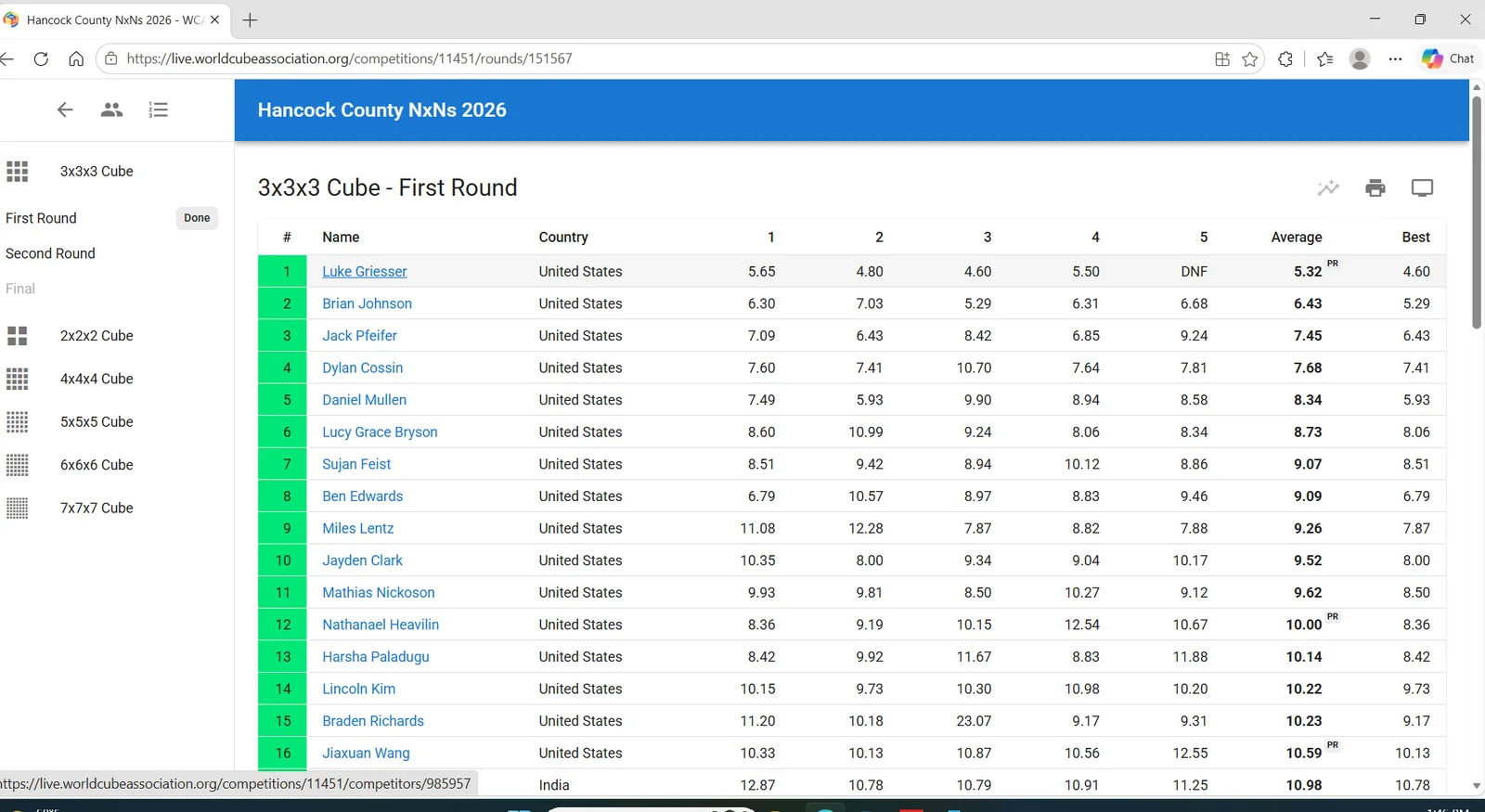The height and width of the screenshot is (812, 1485).
Task: Open the results chart icon
Action: 1328,188
